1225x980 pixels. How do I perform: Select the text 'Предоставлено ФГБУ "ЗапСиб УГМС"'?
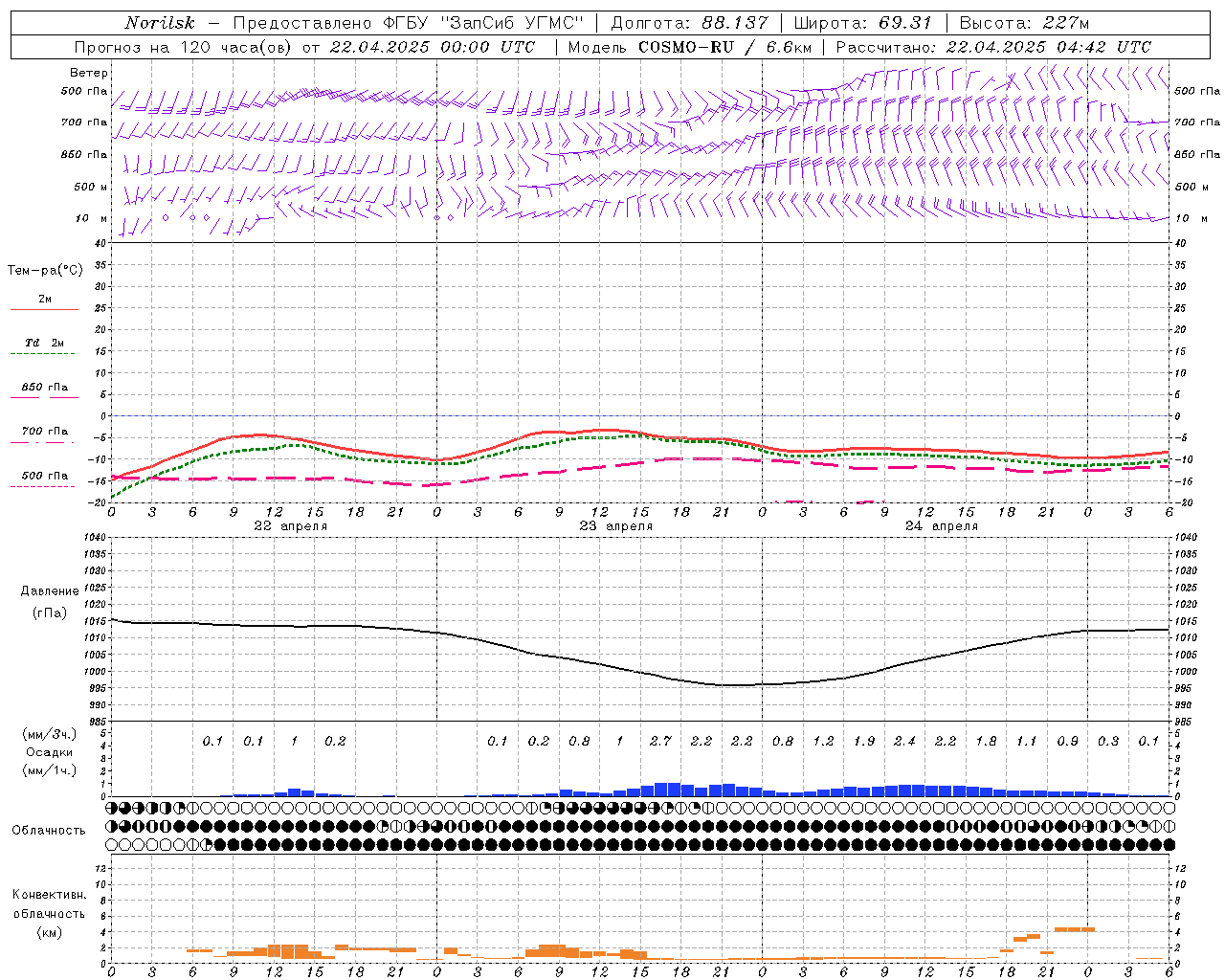click(409, 23)
